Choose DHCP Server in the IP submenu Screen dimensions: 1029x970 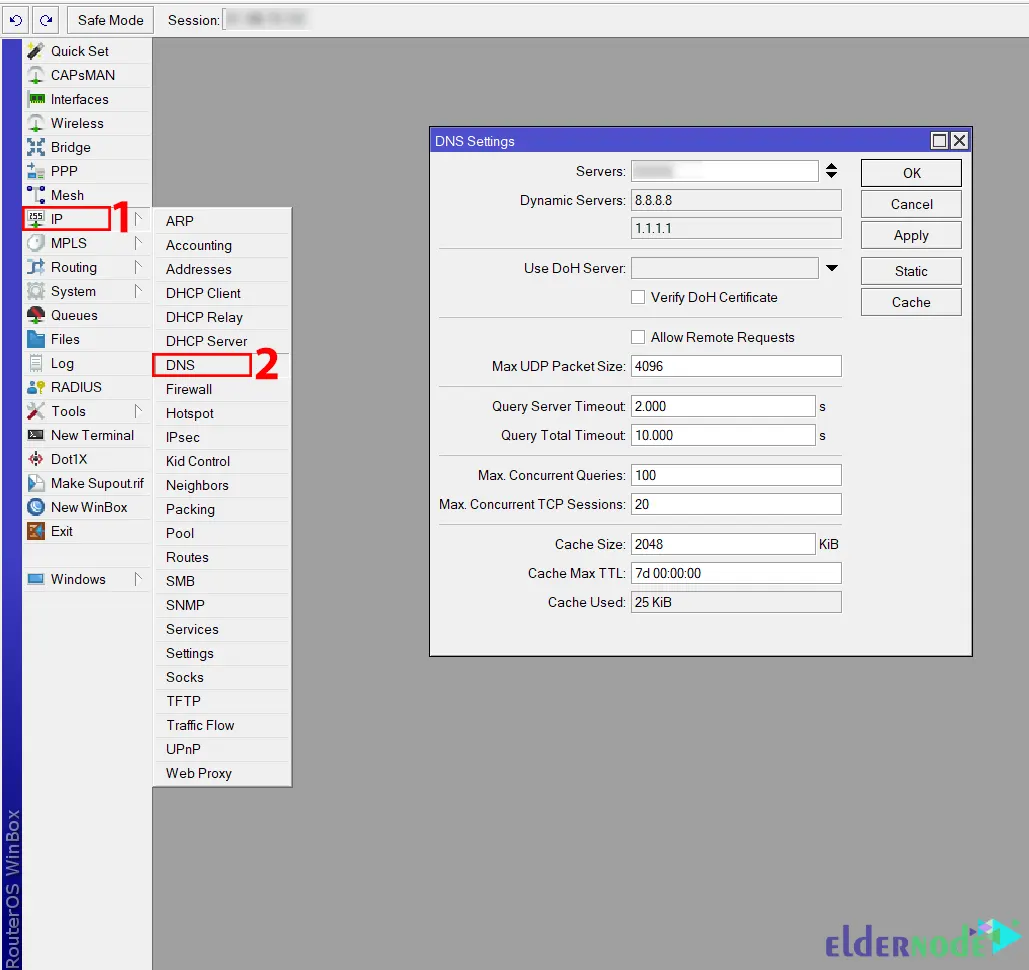206,341
